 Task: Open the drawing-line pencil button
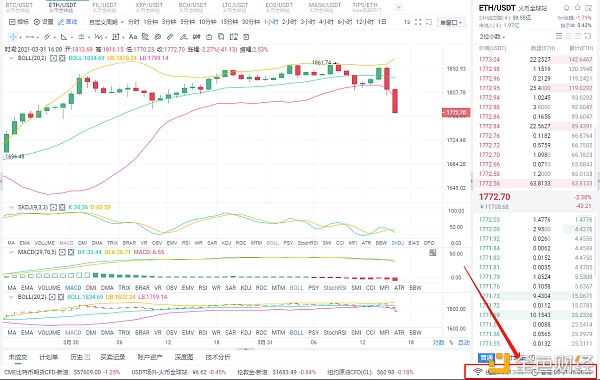click(67, 22)
